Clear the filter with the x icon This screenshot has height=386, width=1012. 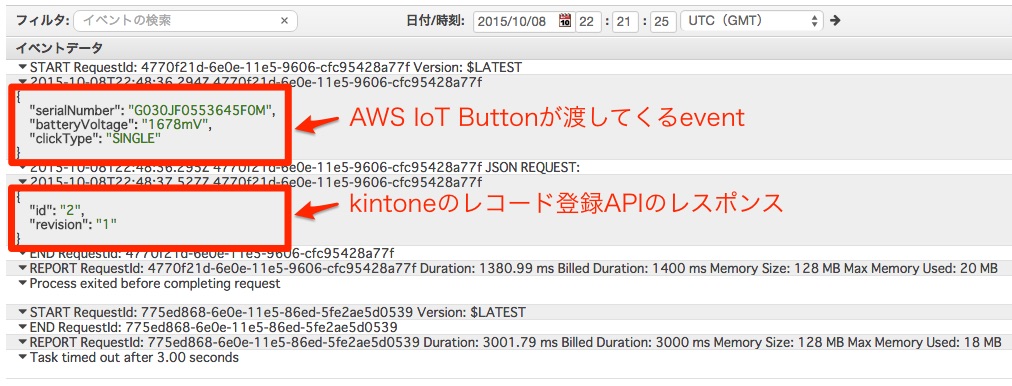(284, 21)
